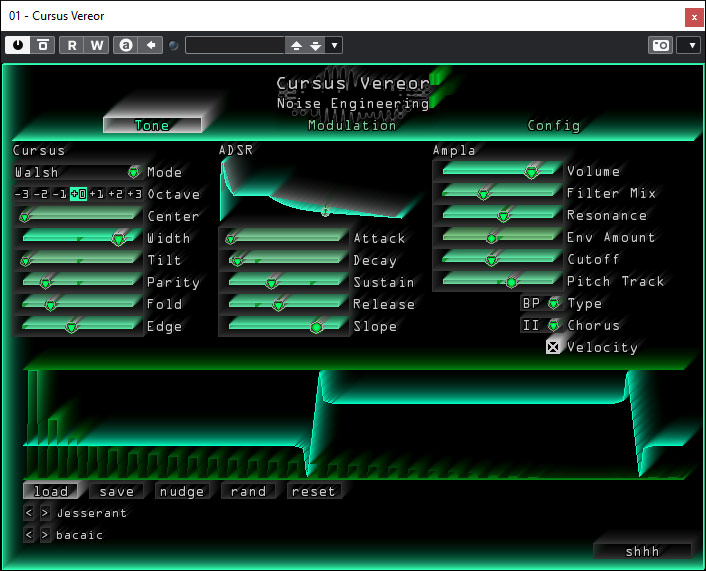This screenshot has width=706, height=571.
Task: Click the previous arrow beside Jesserant
Action: pyautogui.click(x=29, y=513)
